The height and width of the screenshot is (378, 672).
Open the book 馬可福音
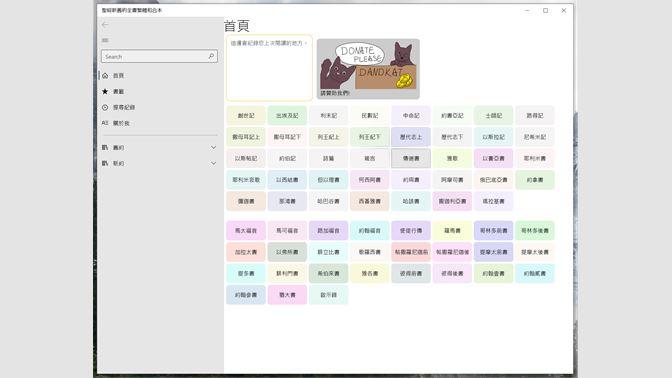click(x=287, y=231)
